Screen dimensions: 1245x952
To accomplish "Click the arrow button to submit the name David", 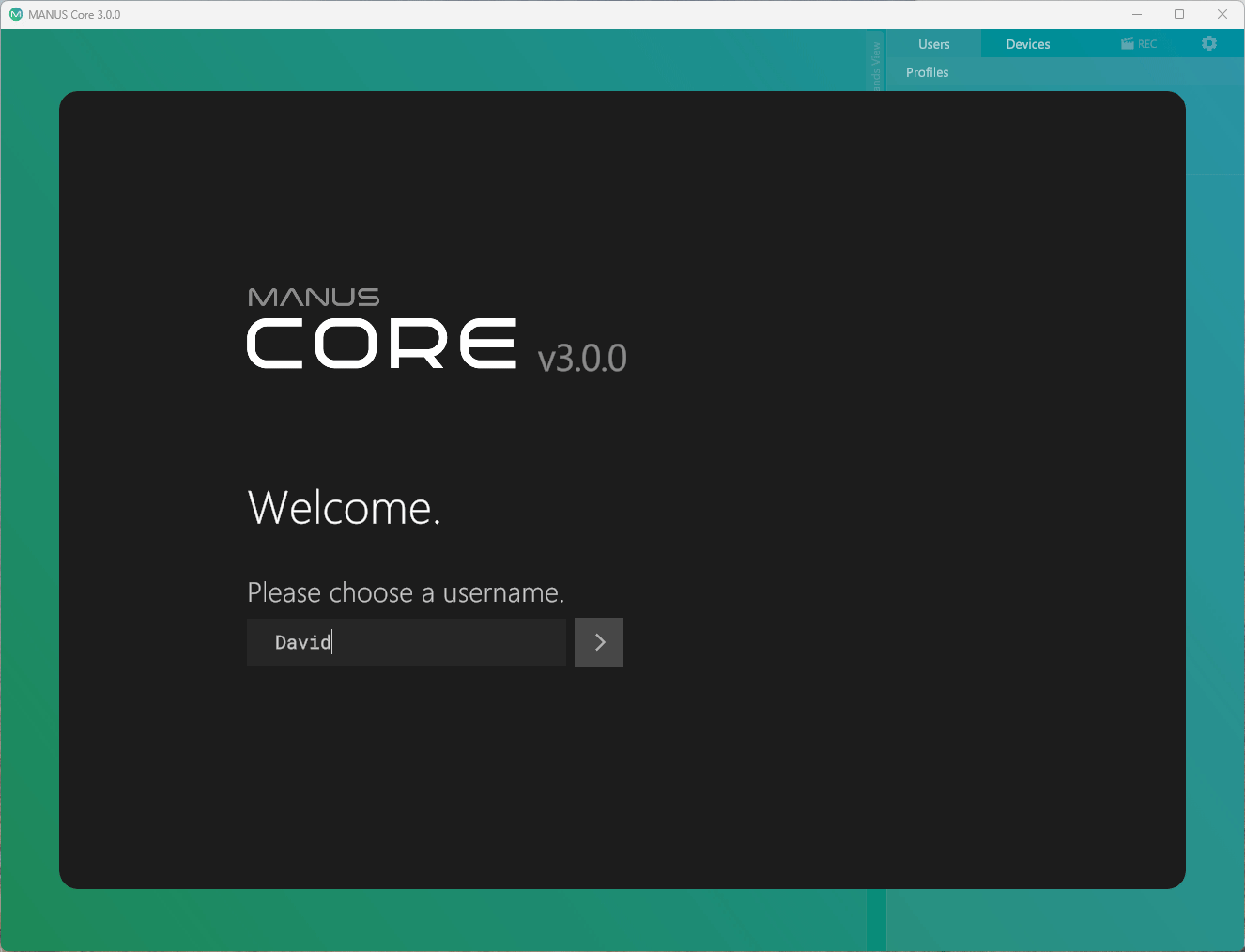I will click(x=598, y=642).
